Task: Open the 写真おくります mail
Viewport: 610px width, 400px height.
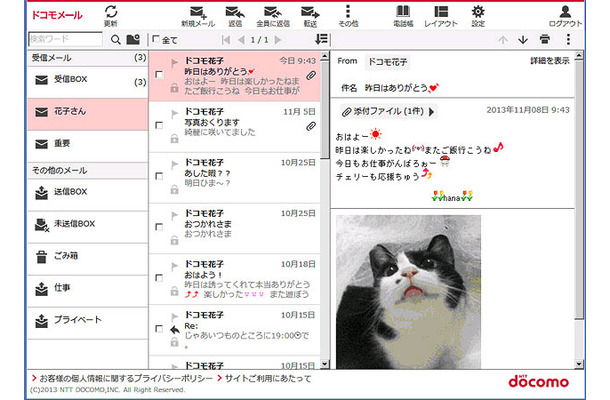Action: [x=235, y=127]
